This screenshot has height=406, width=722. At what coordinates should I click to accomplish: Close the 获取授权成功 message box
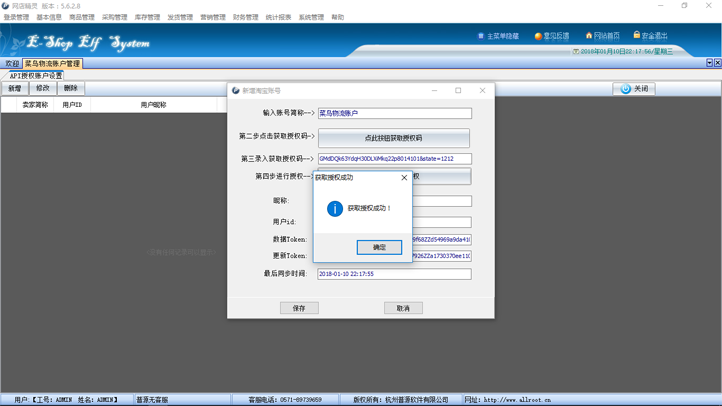point(404,178)
